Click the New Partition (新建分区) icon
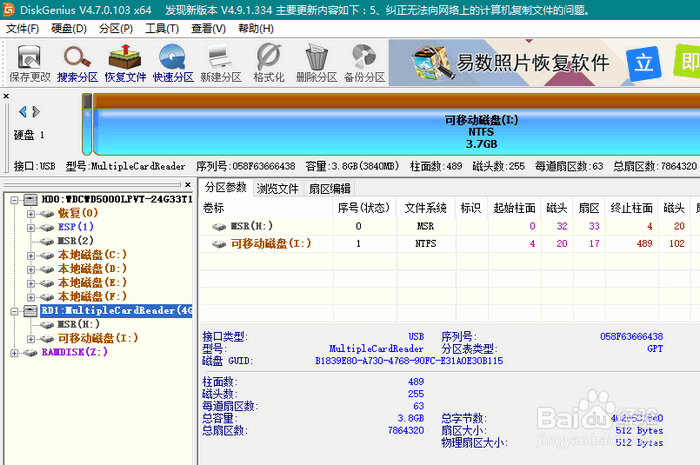The width and height of the screenshot is (700, 465). pos(221,63)
